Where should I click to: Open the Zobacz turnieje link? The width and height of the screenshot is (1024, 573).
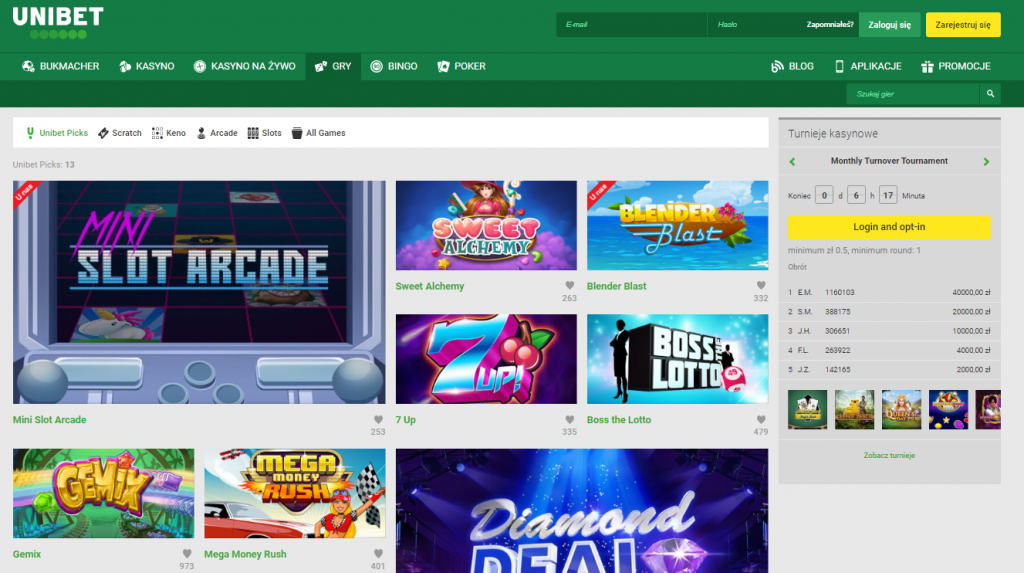pos(889,455)
